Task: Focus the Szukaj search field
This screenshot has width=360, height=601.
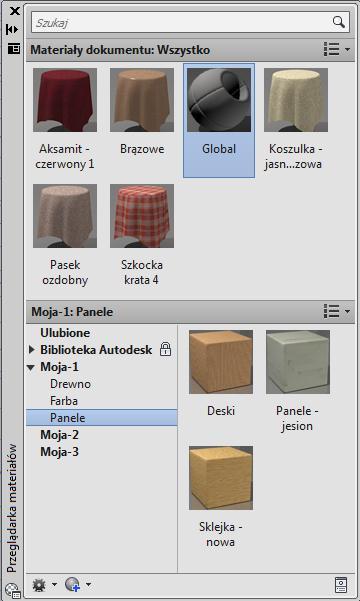Action: pos(190,22)
